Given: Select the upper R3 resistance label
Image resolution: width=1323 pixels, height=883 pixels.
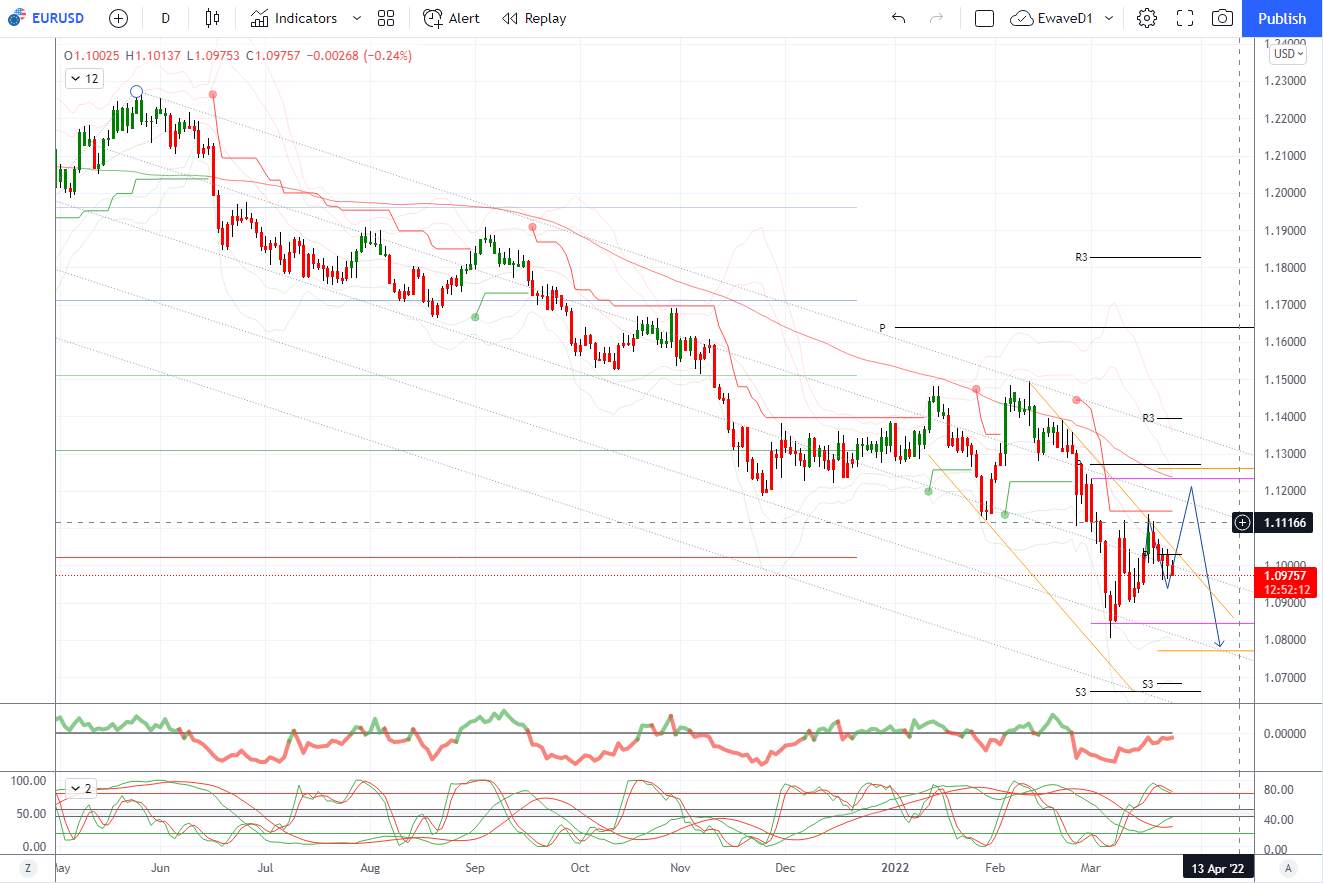Looking at the screenshot, I should point(1082,257).
